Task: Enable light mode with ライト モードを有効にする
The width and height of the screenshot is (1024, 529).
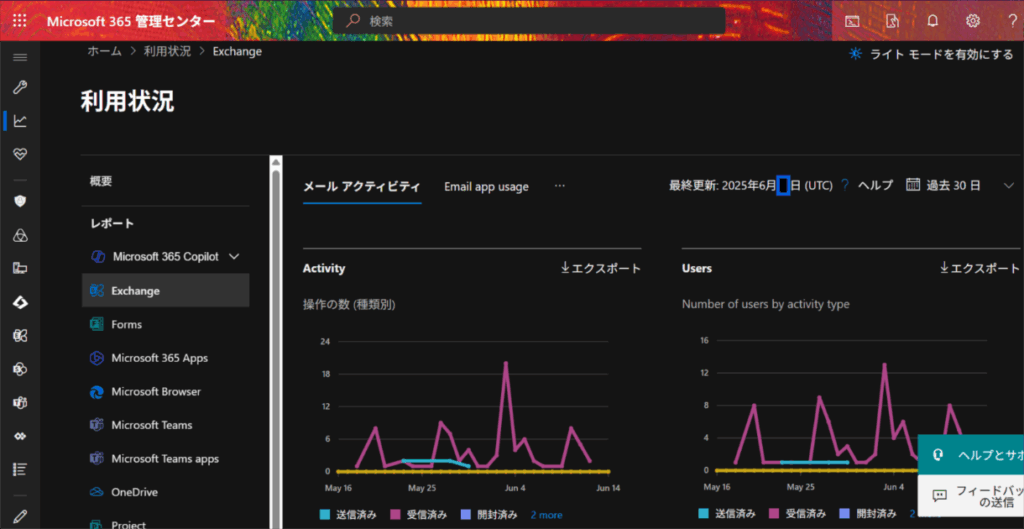Action: tap(931, 54)
